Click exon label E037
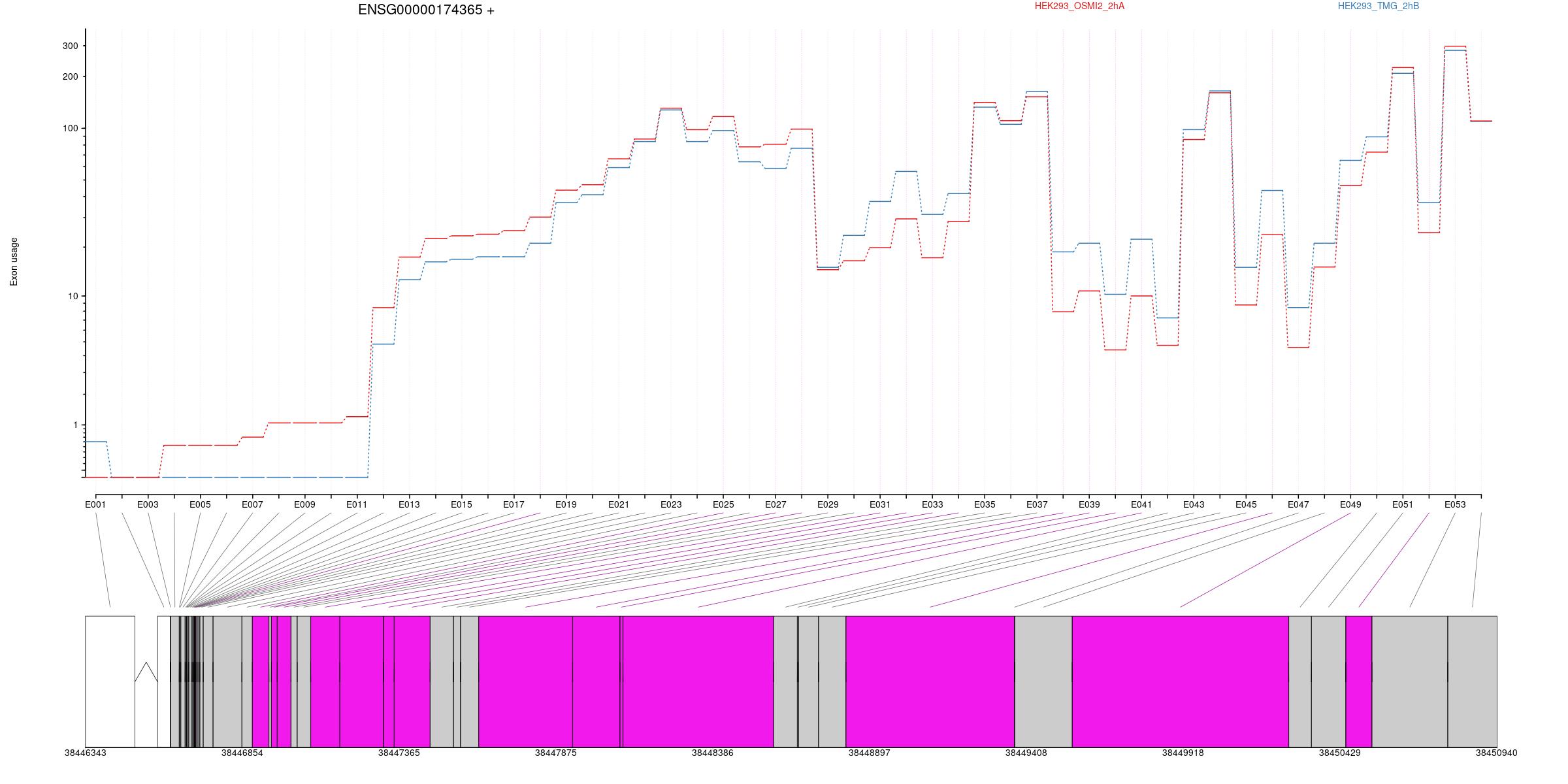The image size is (1568, 784). (x=1037, y=504)
